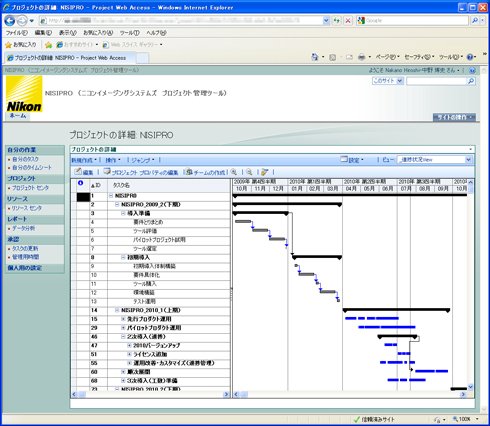
Task: Open the 新規作成 menu
Action: [x=84, y=160]
